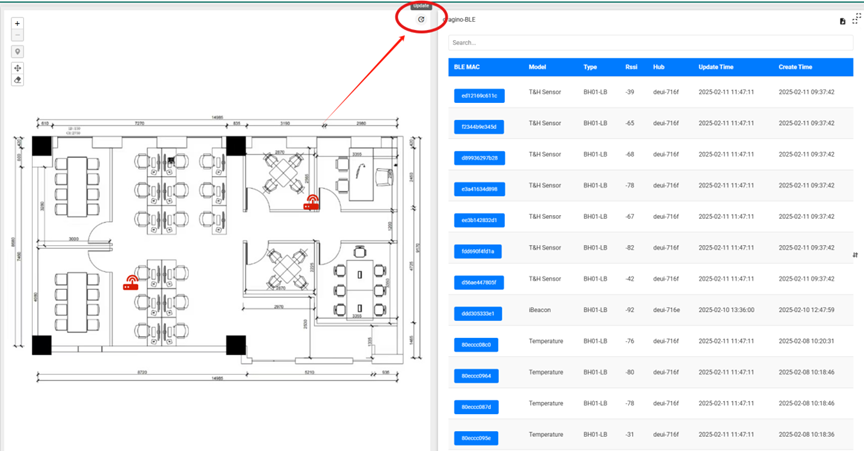Click the export file icon above table
Viewport: 864px width, 451px height.
[x=842, y=21]
